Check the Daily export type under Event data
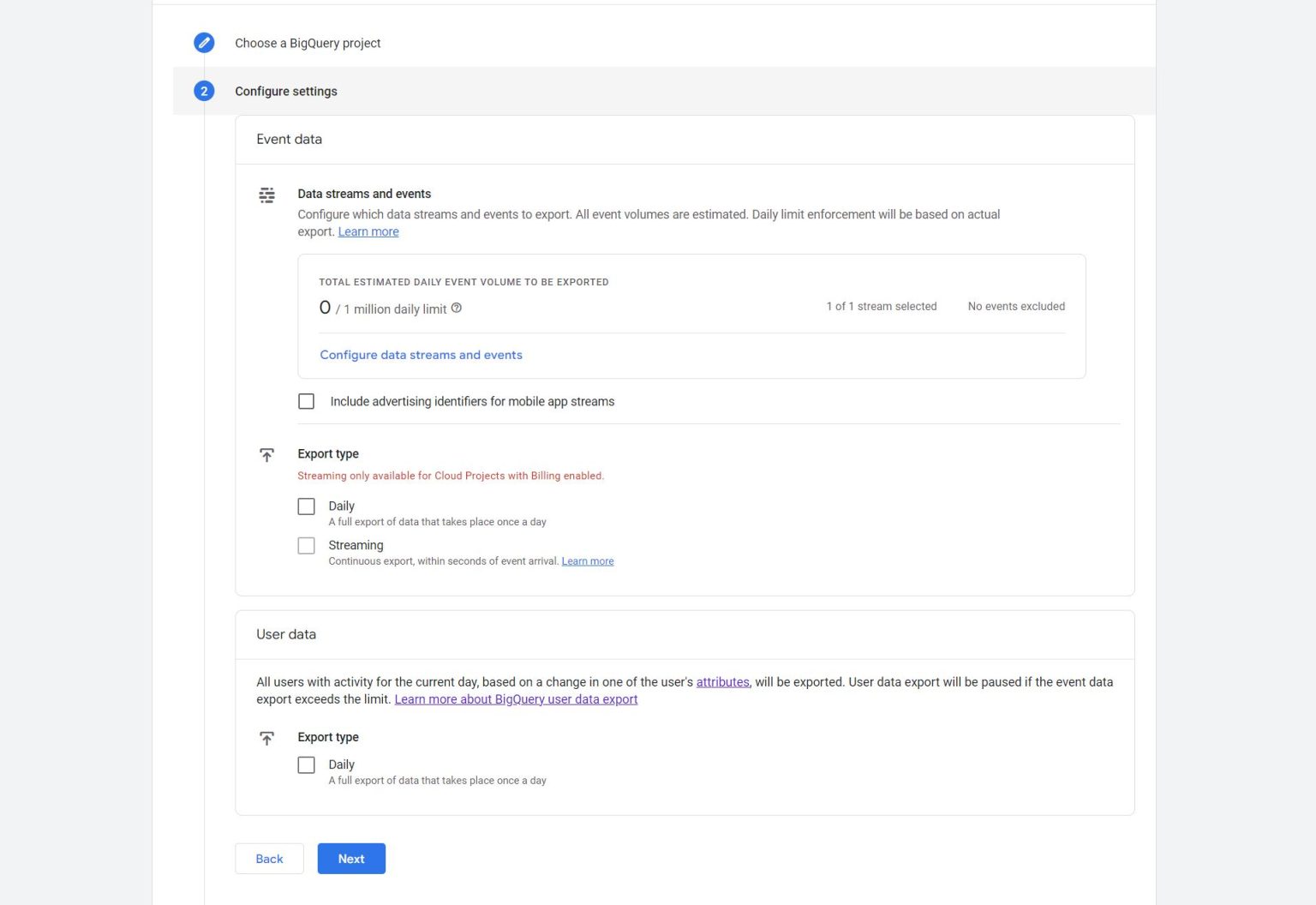Image resolution: width=1316 pixels, height=905 pixels. (x=306, y=506)
